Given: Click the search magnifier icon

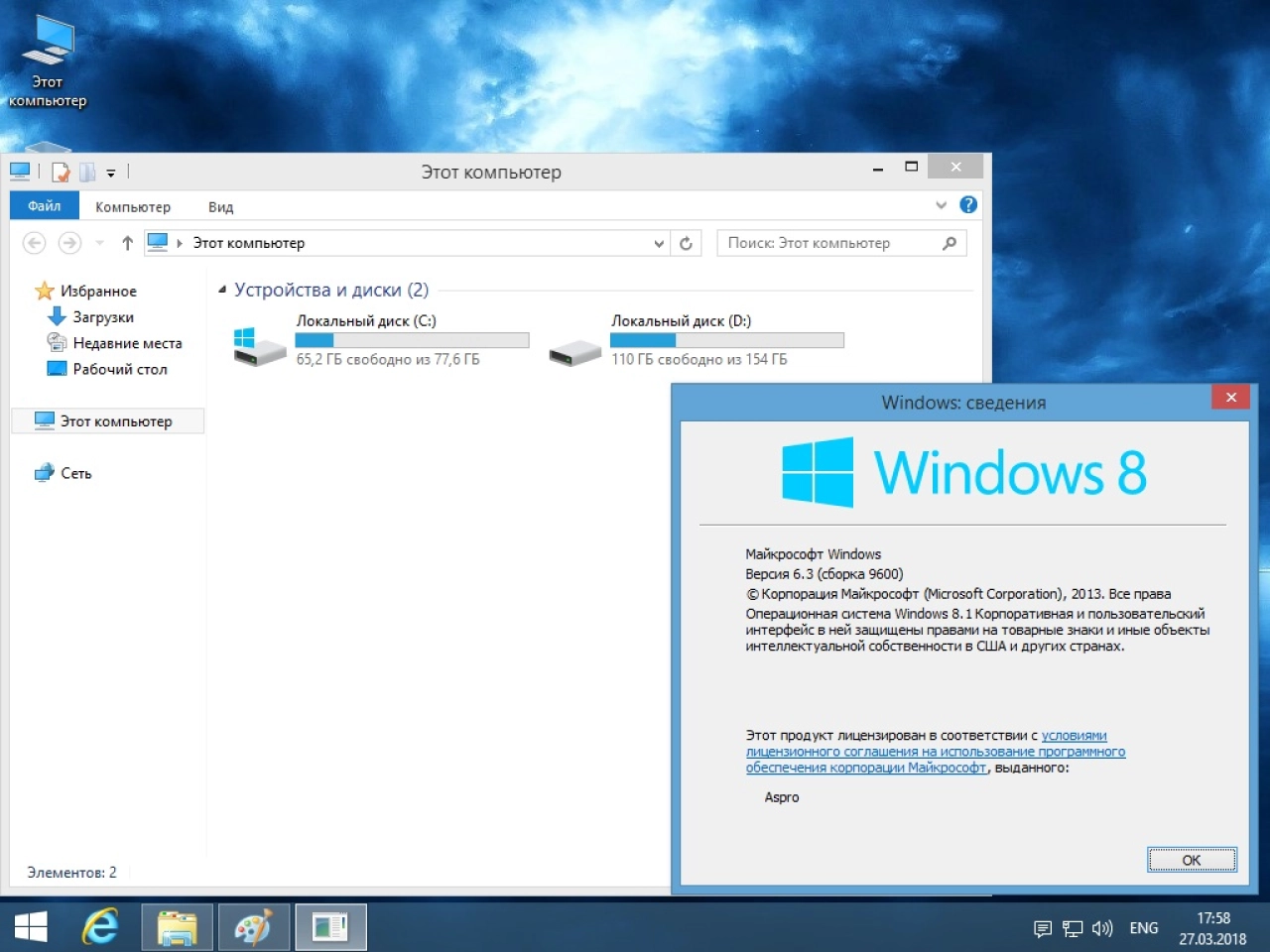Looking at the screenshot, I should pyautogui.click(x=950, y=243).
